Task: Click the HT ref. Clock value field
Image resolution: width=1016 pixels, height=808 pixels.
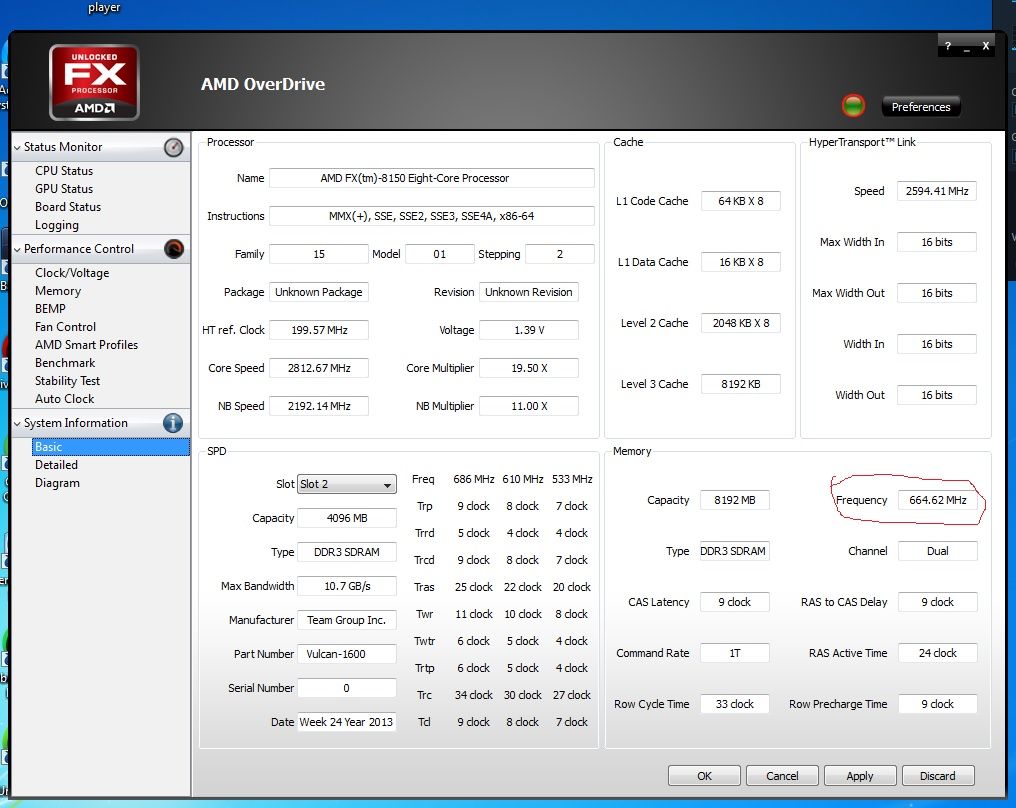Action: 319,330
